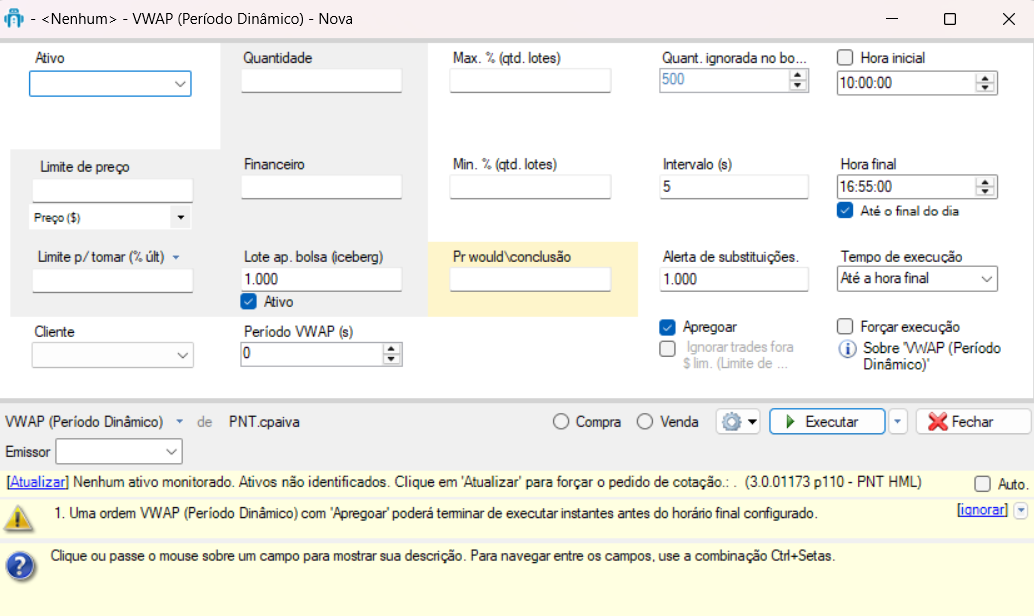Click the Atualizar link
The width and height of the screenshot is (1034, 616).
37,484
